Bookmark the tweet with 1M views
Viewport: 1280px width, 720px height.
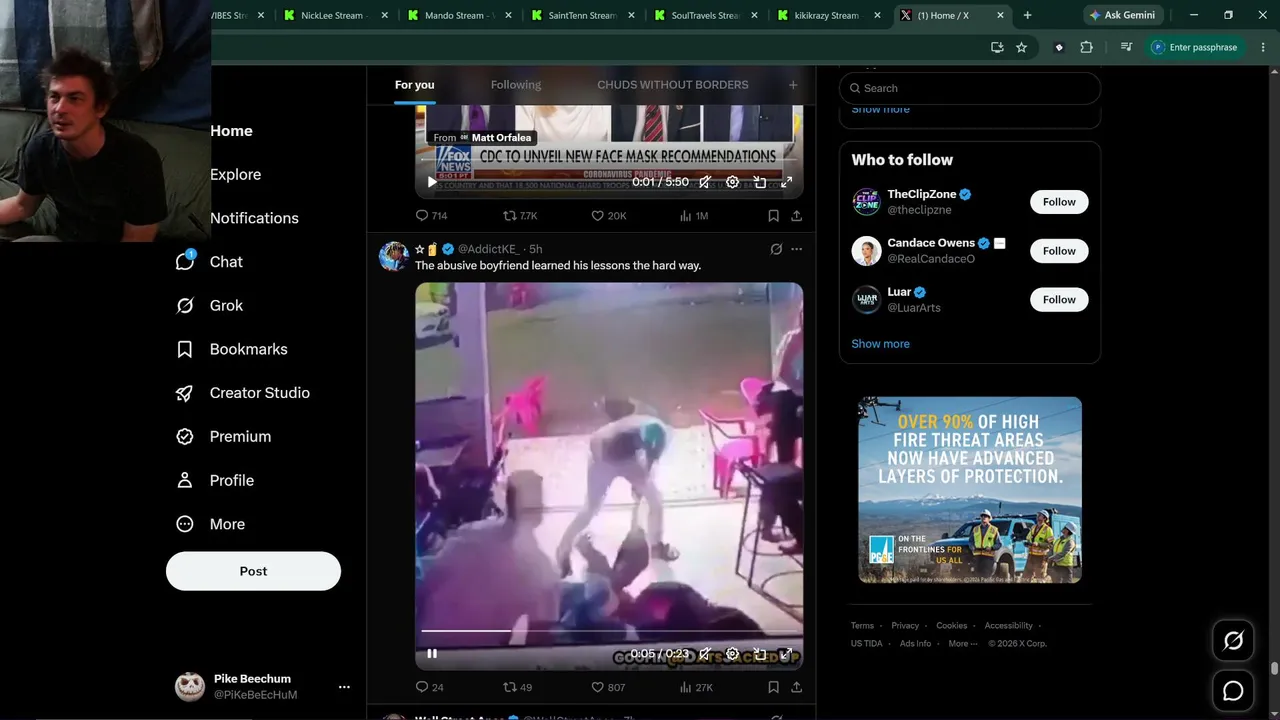tap(773, 215)
